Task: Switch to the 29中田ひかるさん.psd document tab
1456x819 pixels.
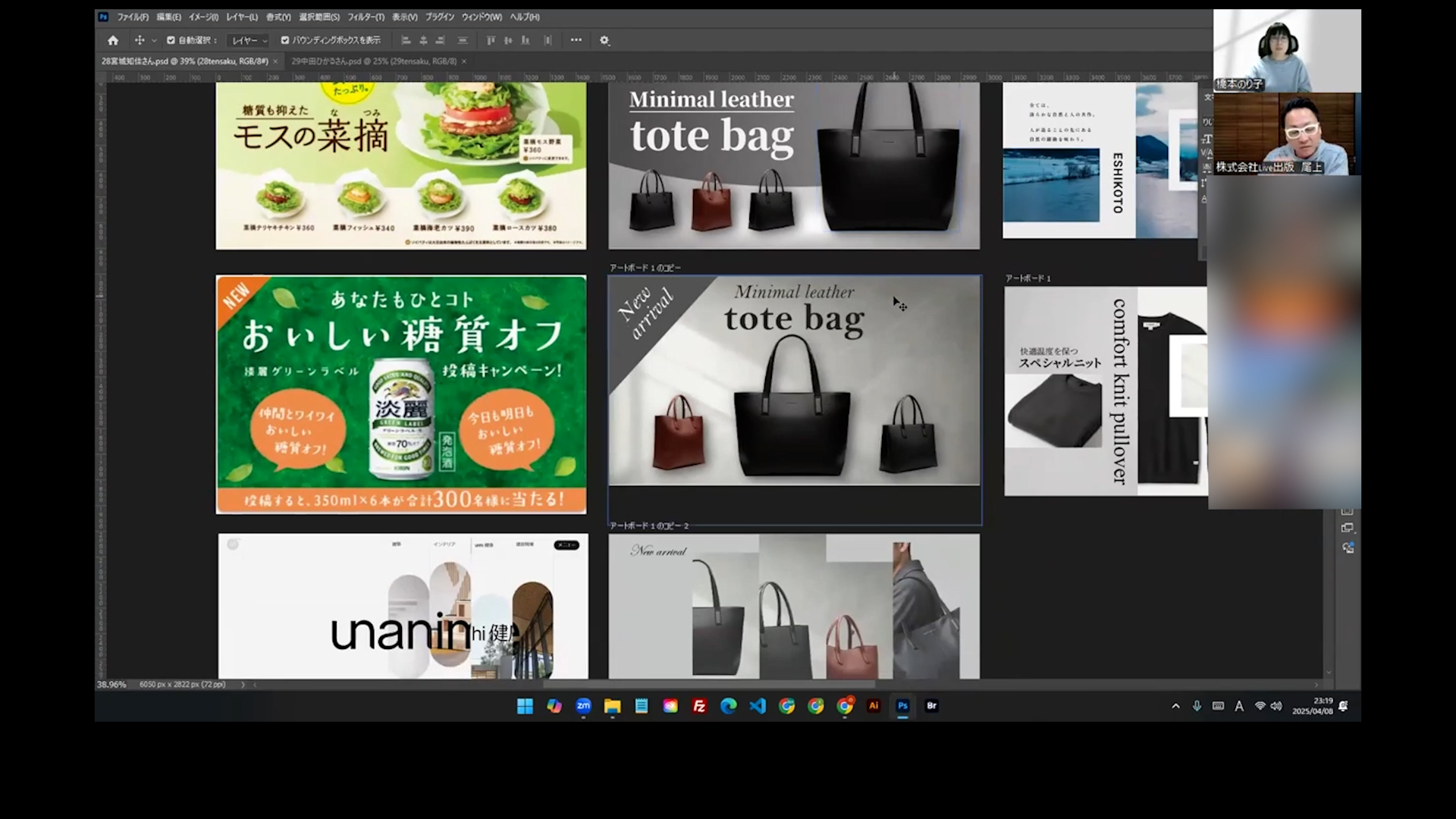Action: pos(374,61)
